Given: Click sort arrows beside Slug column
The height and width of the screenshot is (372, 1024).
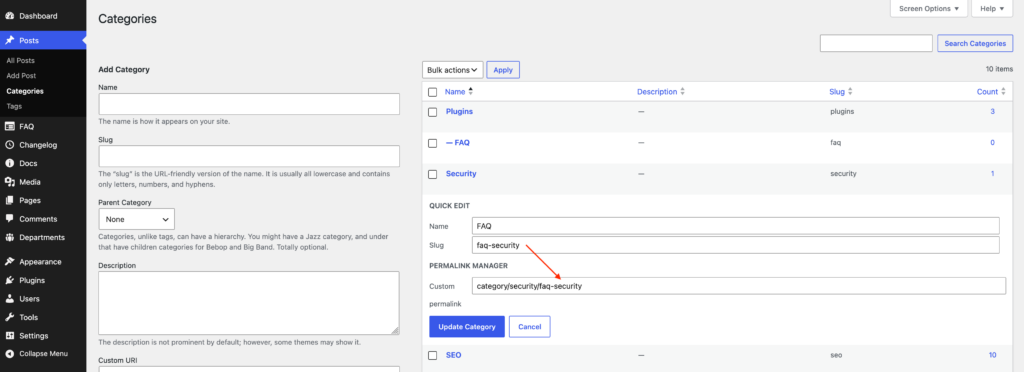Looking at the screenshot, I should [850, 91].
